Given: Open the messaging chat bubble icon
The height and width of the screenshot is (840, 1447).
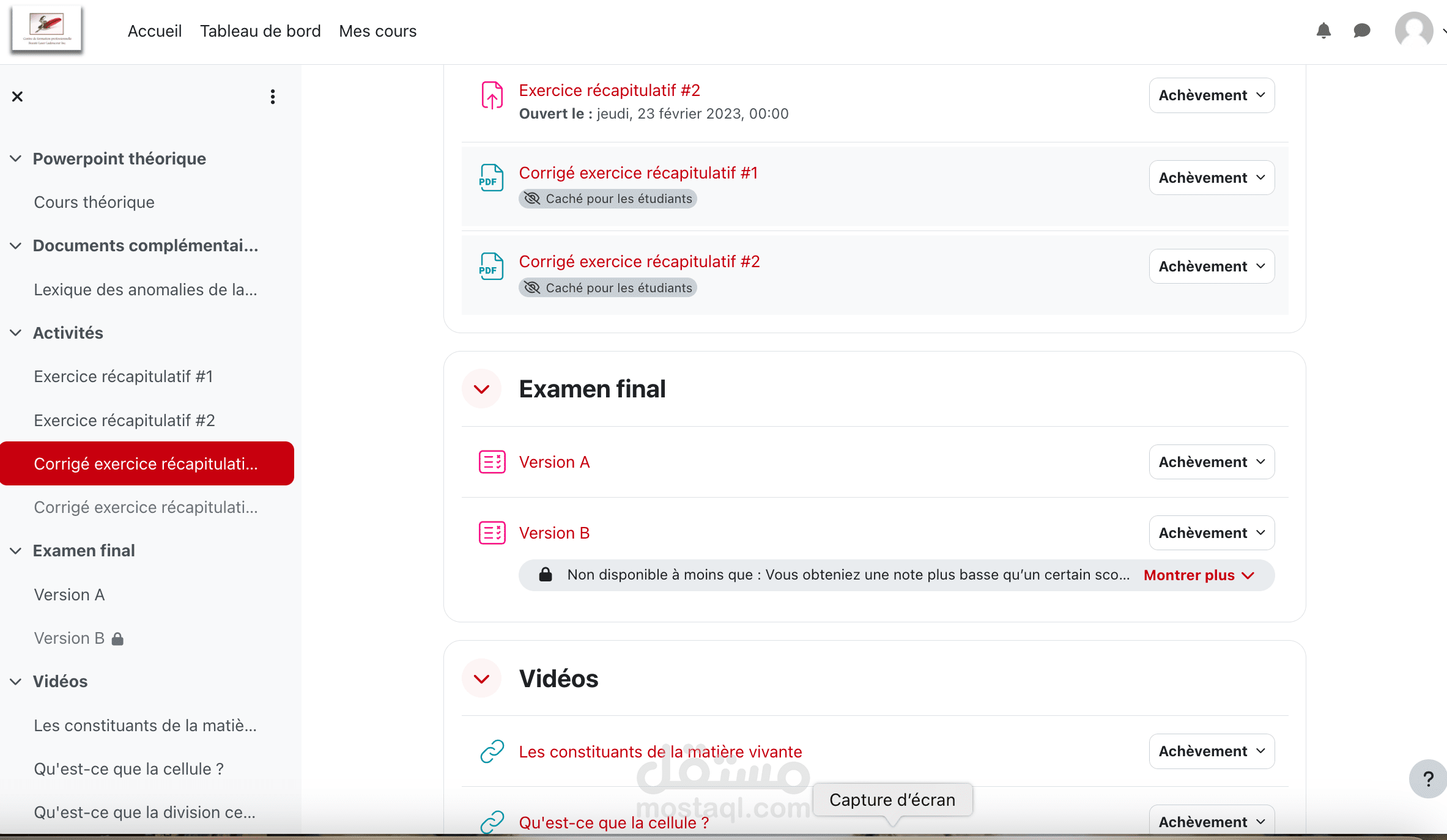Looking at the screenshot, I should click(1361, 31).
